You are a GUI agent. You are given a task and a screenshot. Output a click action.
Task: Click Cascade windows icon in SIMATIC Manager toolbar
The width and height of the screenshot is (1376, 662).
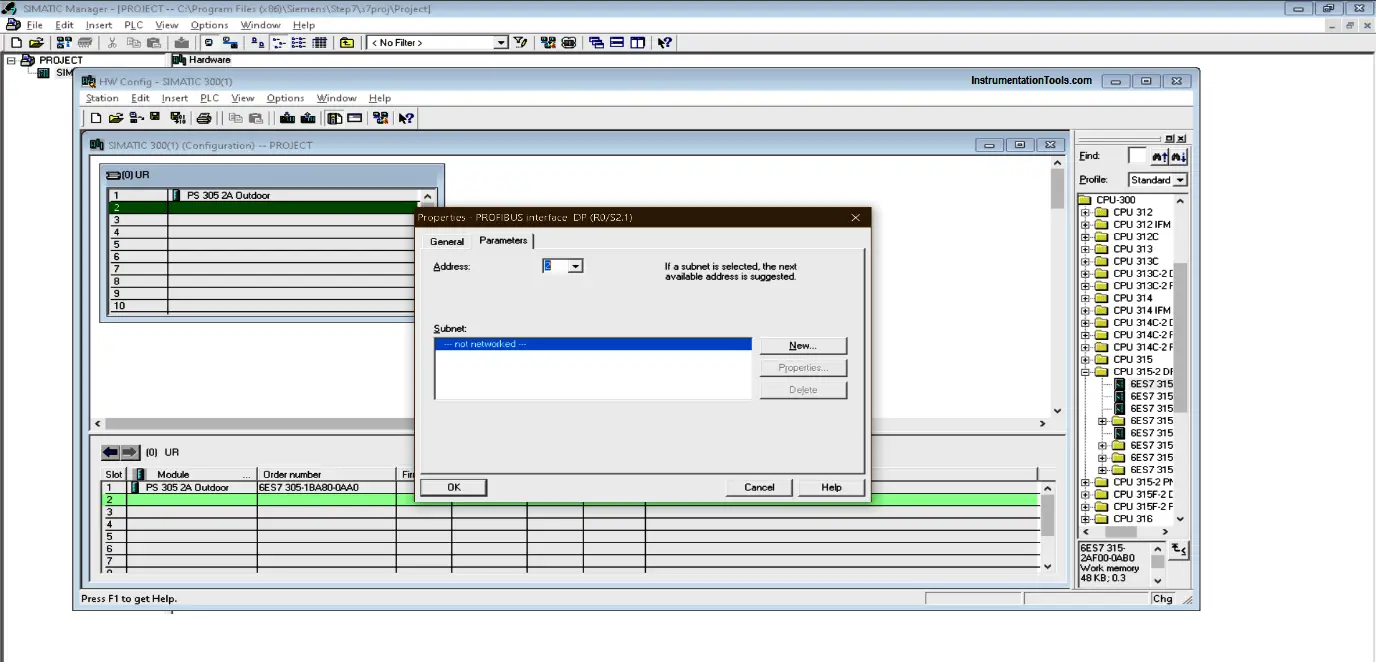[596, 43]
